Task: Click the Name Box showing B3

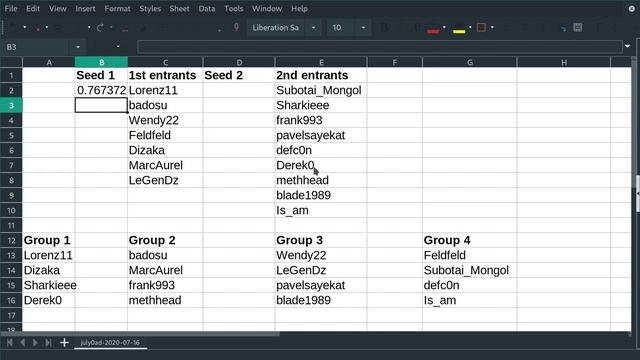Action: [37, 47]
